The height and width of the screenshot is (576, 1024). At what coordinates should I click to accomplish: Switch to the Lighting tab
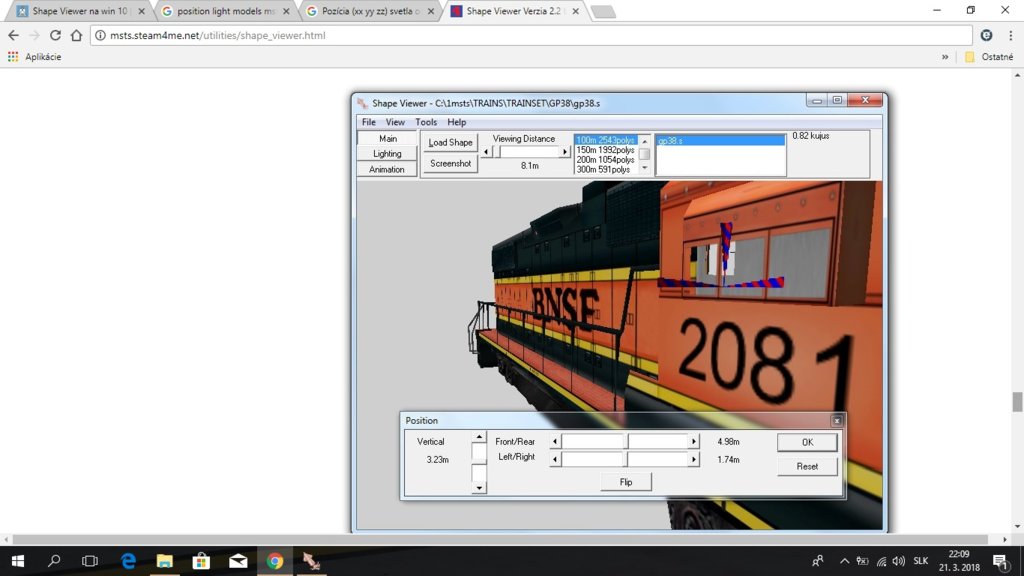(387, 154)
